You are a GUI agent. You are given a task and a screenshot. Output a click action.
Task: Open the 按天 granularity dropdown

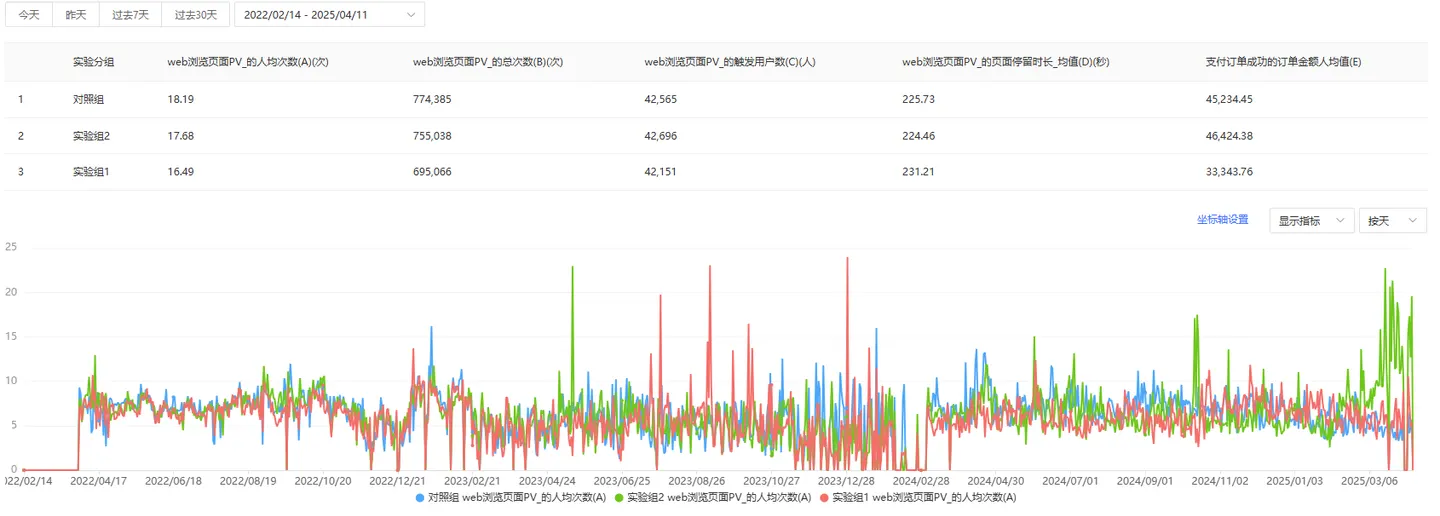click(1392, 221)
